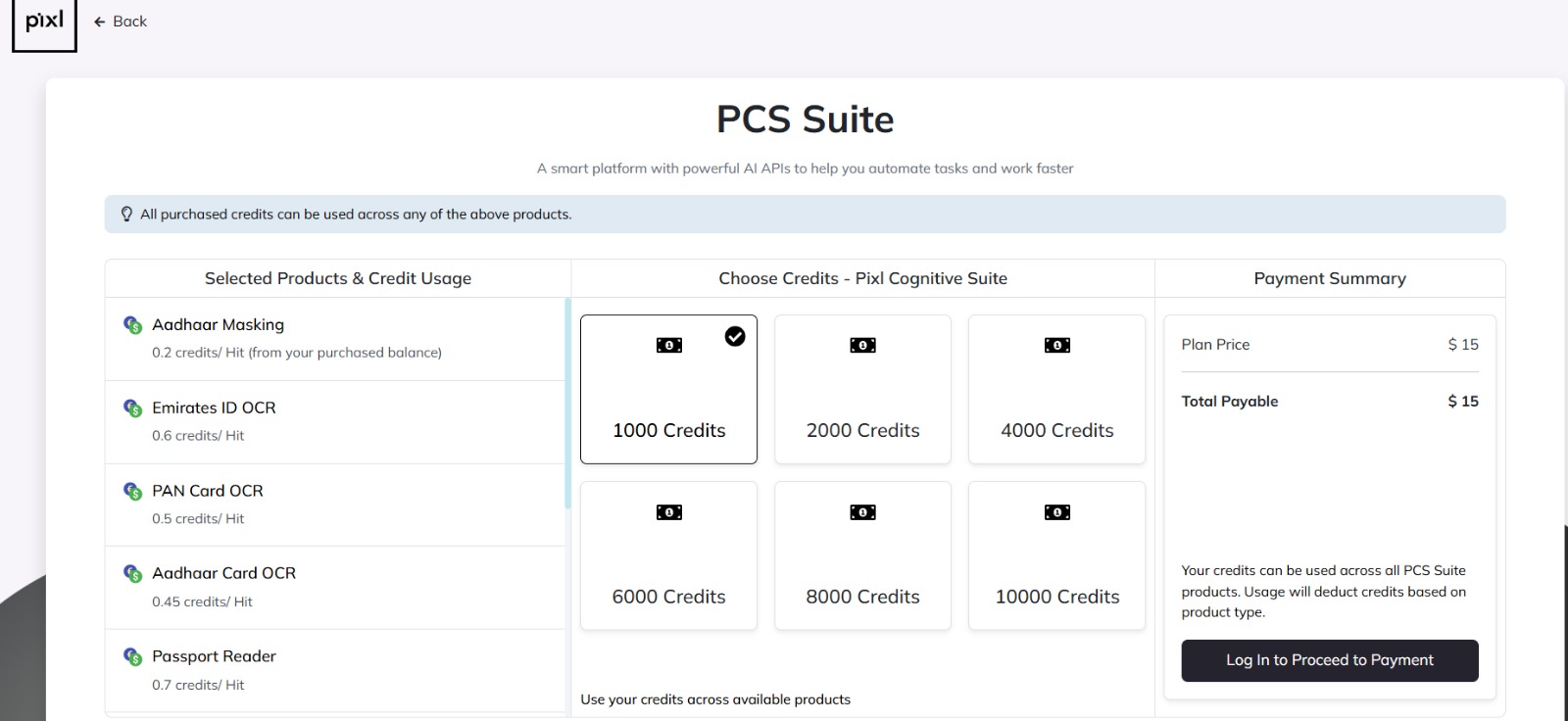
Task: Click the cash icon on the 2000 Credits card
Action: (x=862, y=346)
